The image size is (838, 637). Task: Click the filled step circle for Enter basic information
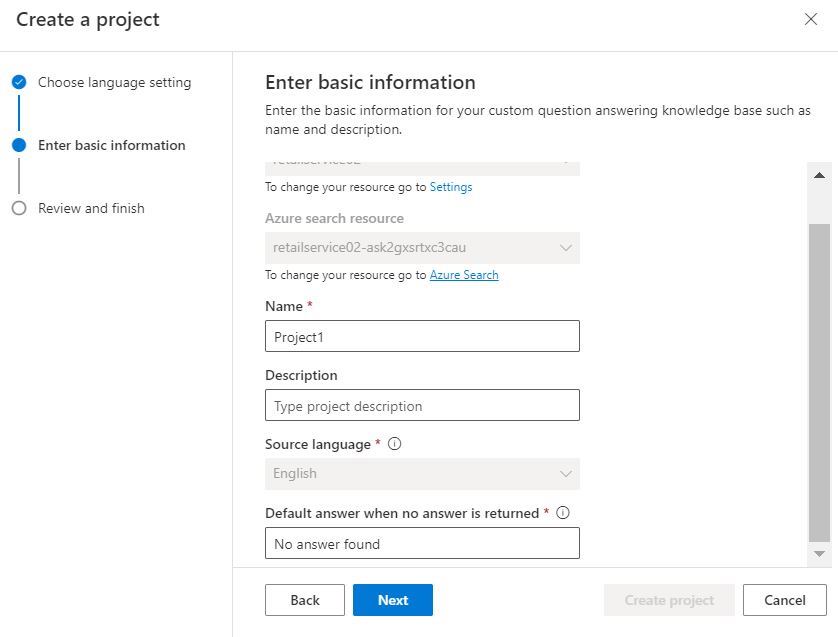[x=19, y=145]
